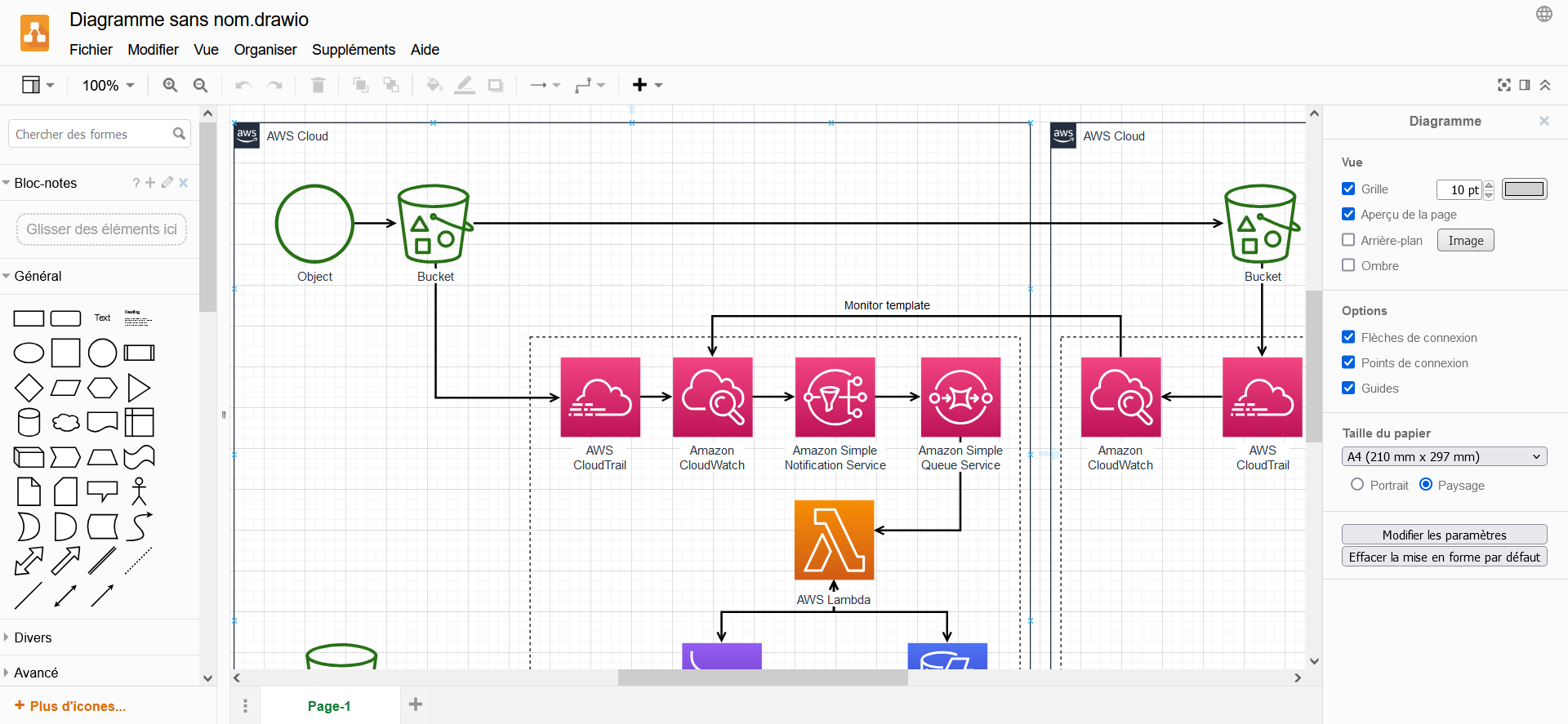Open the paper size A4 dropdown
The width and height of the screenshot is (1568, 724).
point(1443,457)
